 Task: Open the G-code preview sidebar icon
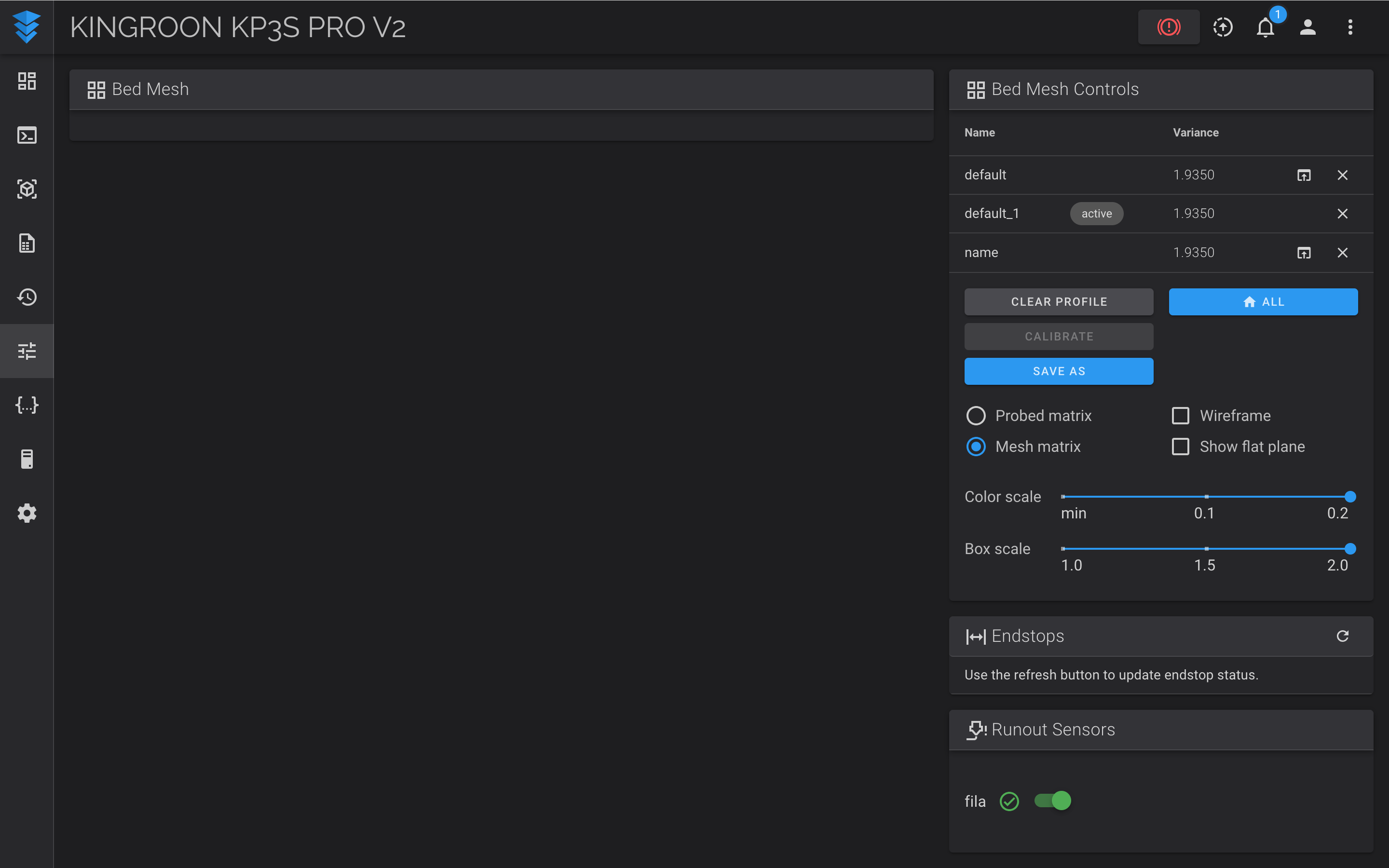[x=27, y=189]
